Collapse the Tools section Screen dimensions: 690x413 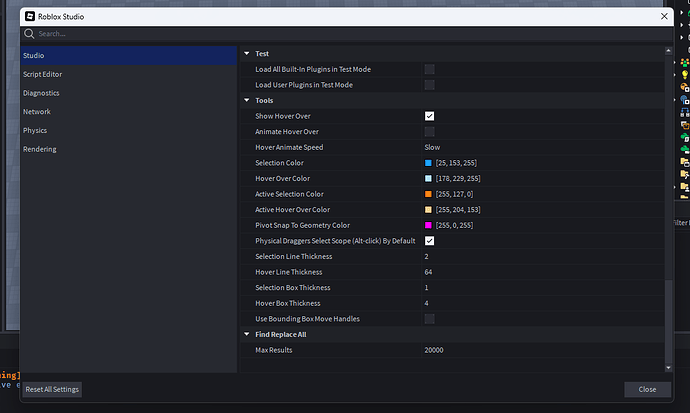[x=247, y=100]
